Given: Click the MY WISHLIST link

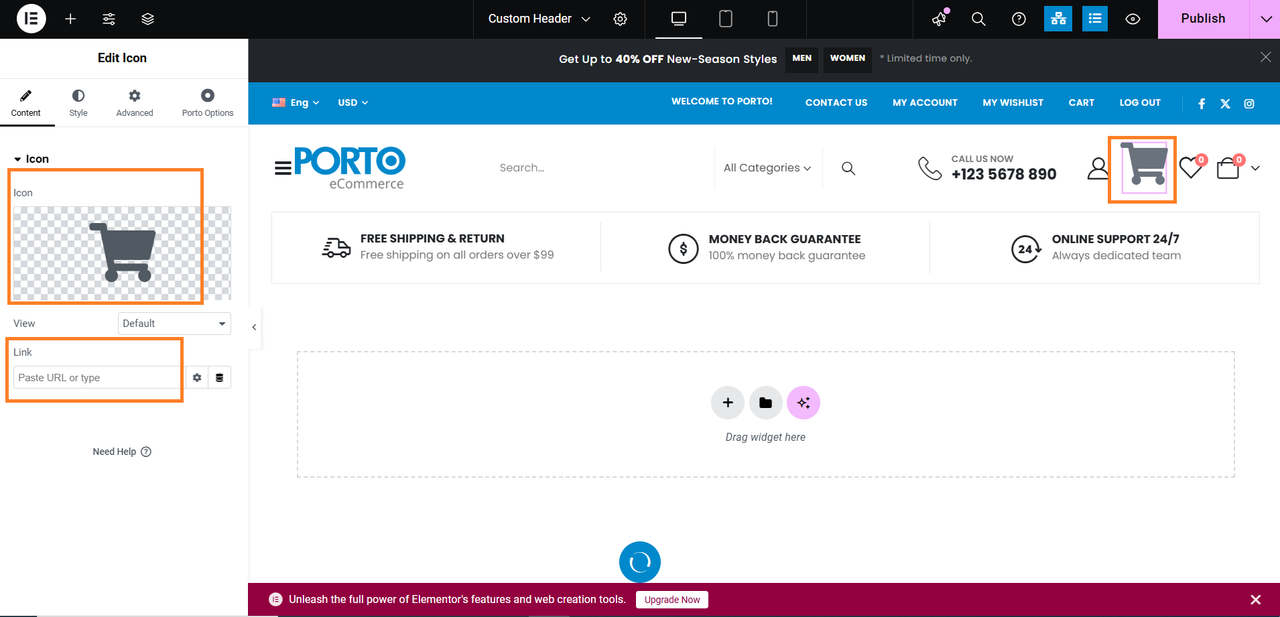Looking at the screenshot, I should point(1013,103).
